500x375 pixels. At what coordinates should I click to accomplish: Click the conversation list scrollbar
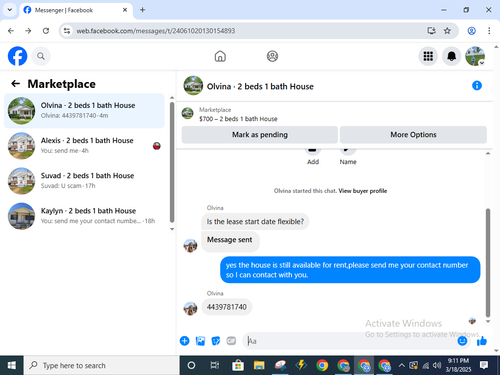click(x=172, y=163)
